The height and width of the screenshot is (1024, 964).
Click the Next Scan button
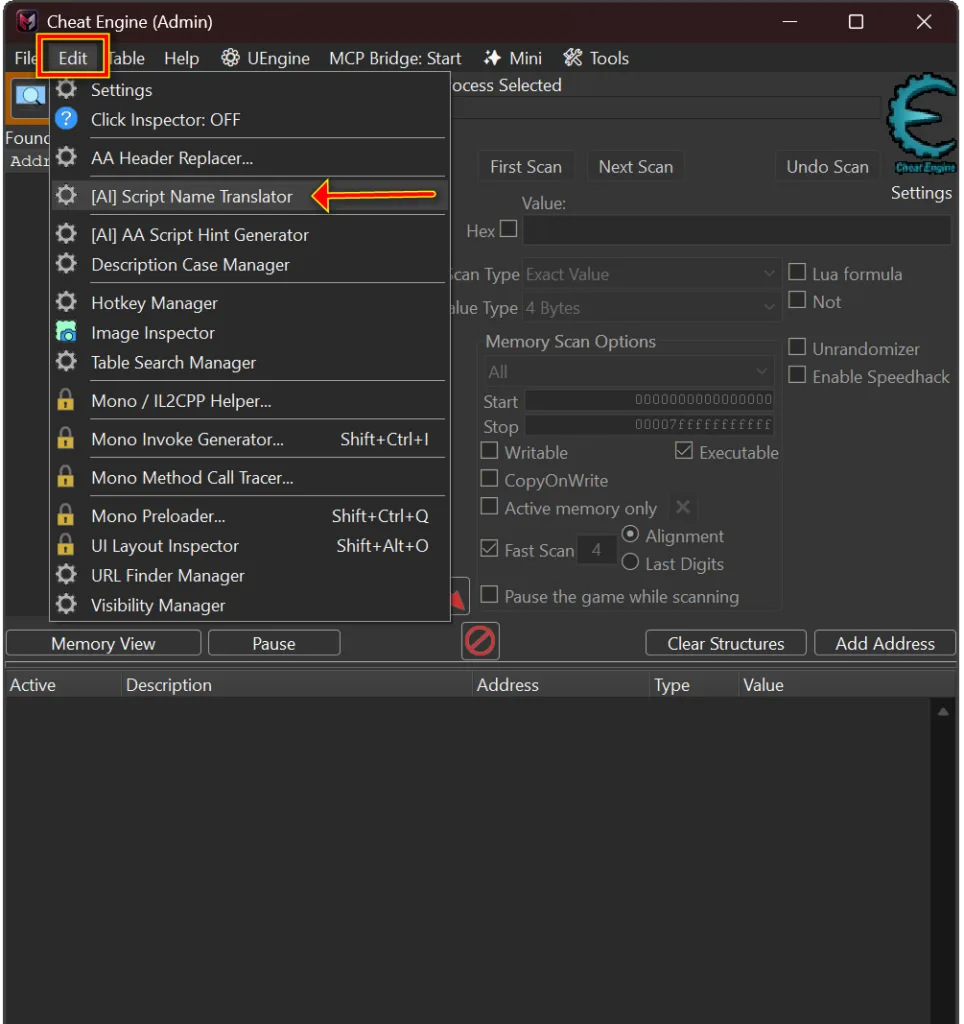pyautogui.click(x=635, y=167)
